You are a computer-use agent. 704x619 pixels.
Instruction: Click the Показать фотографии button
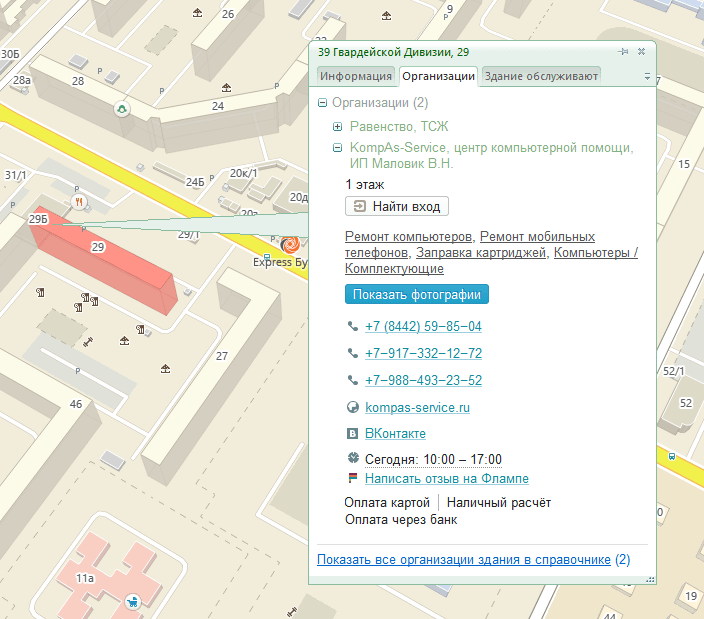417,295
